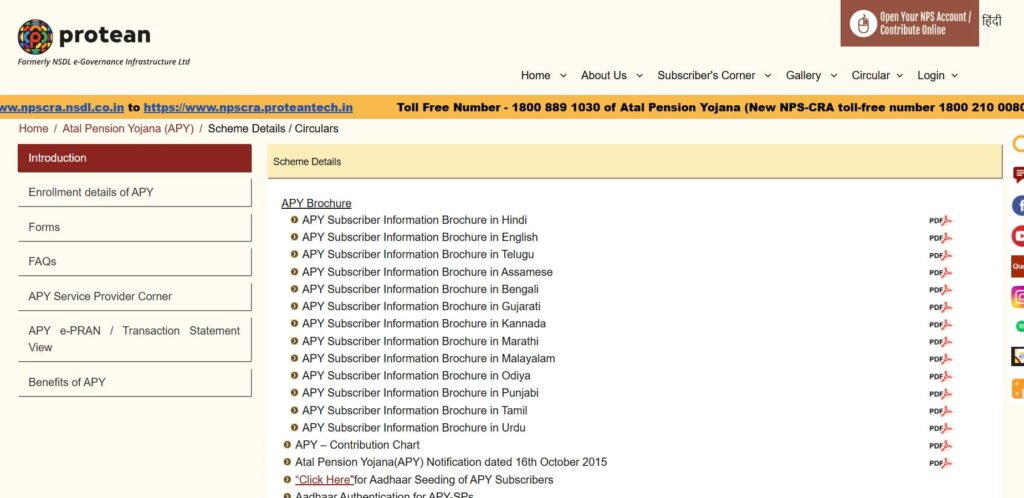Select the Introduction sidebar tab
Screen dimensions: 1024x498
point(135,158)
